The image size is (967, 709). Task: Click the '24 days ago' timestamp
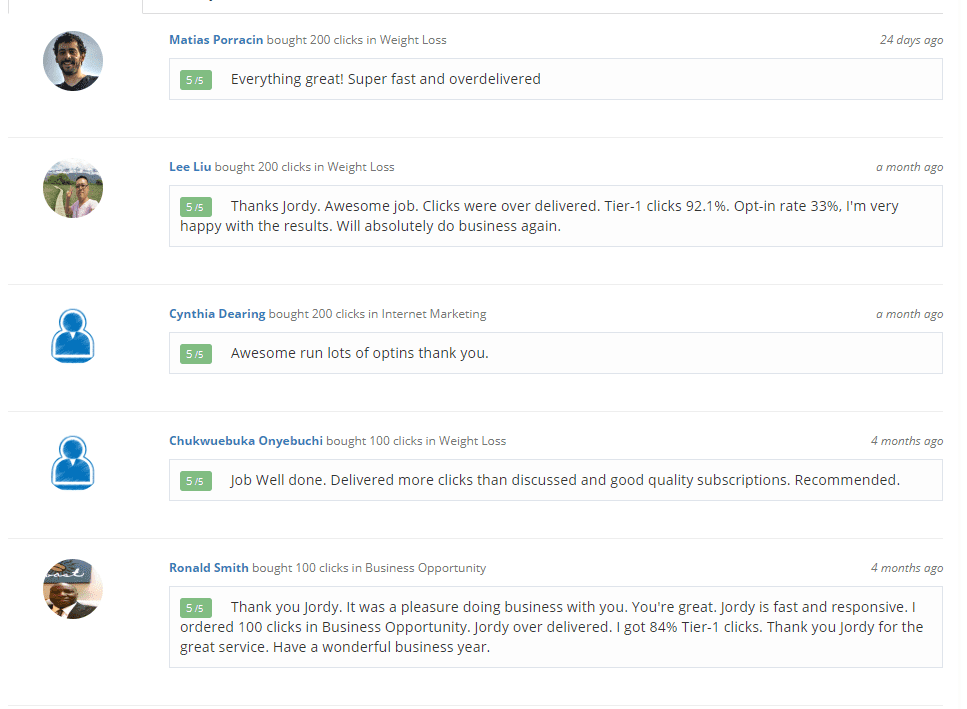point(911,39)
